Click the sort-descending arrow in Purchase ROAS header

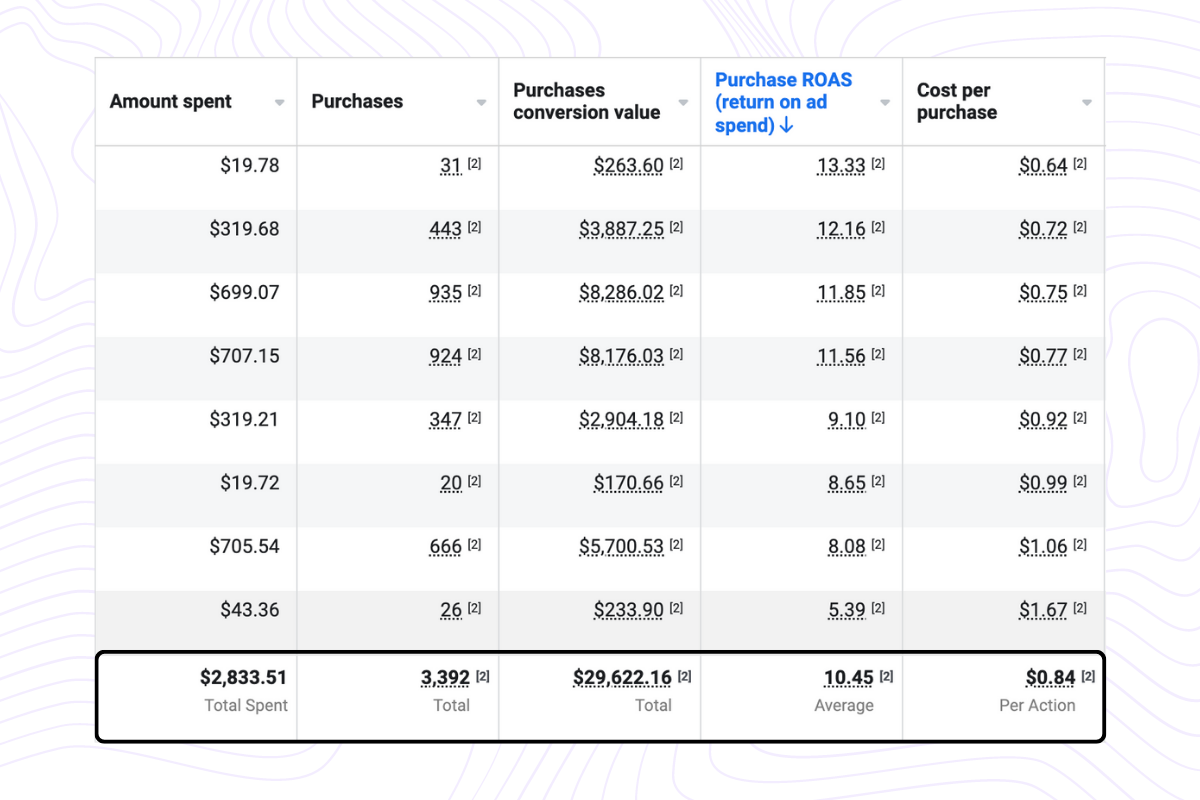(786, 126)
